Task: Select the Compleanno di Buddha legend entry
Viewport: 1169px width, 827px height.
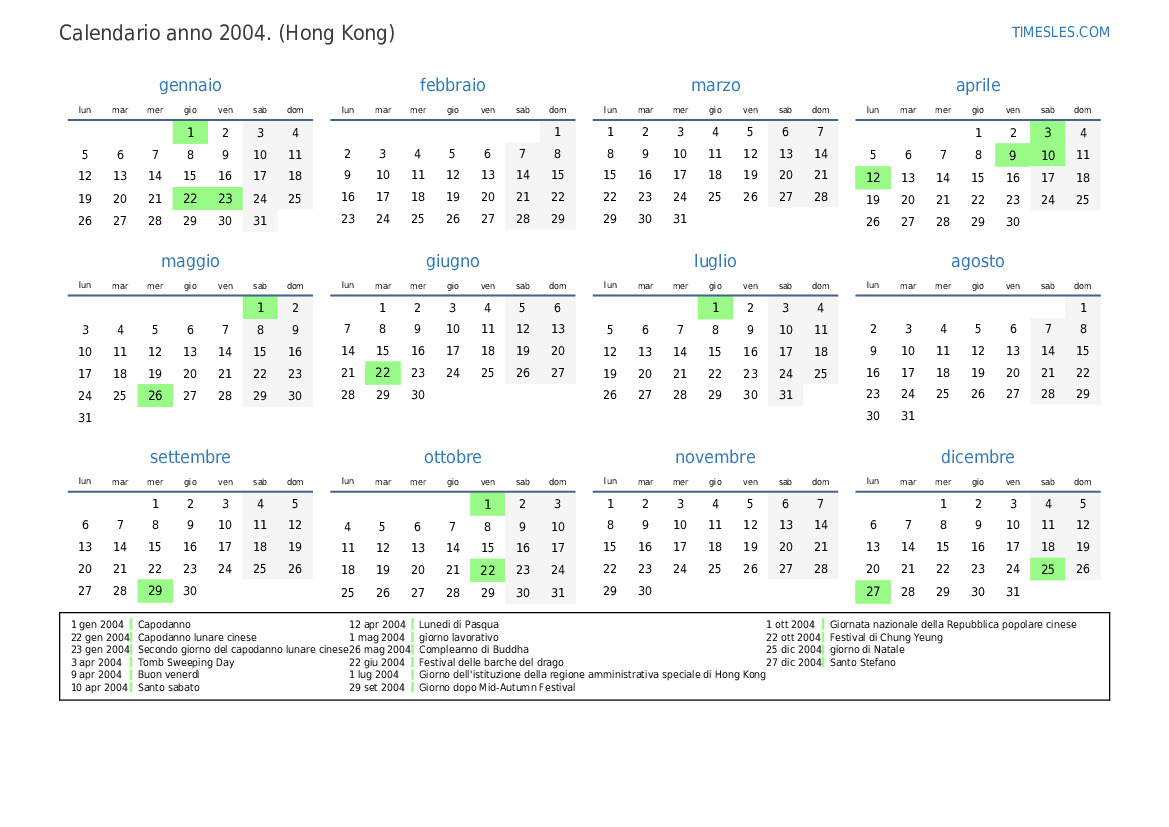Action: point(473,650)
